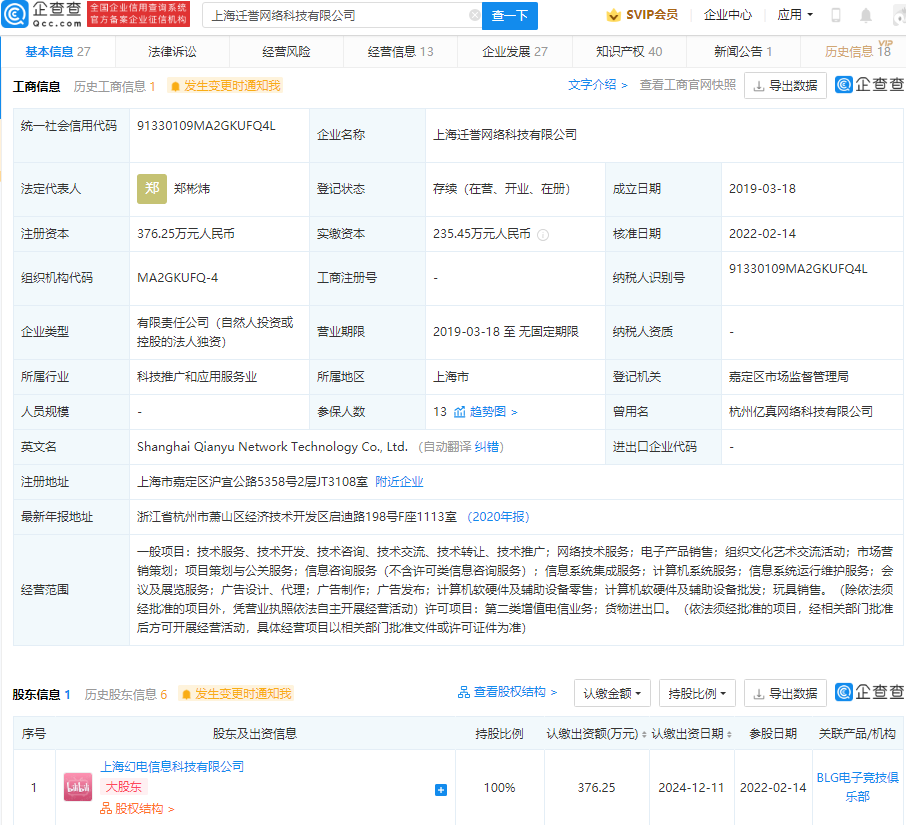Expand the 持股比例 dropdown filter
Viewport: 906px width, 825px height.
click(x=697, y=693)
